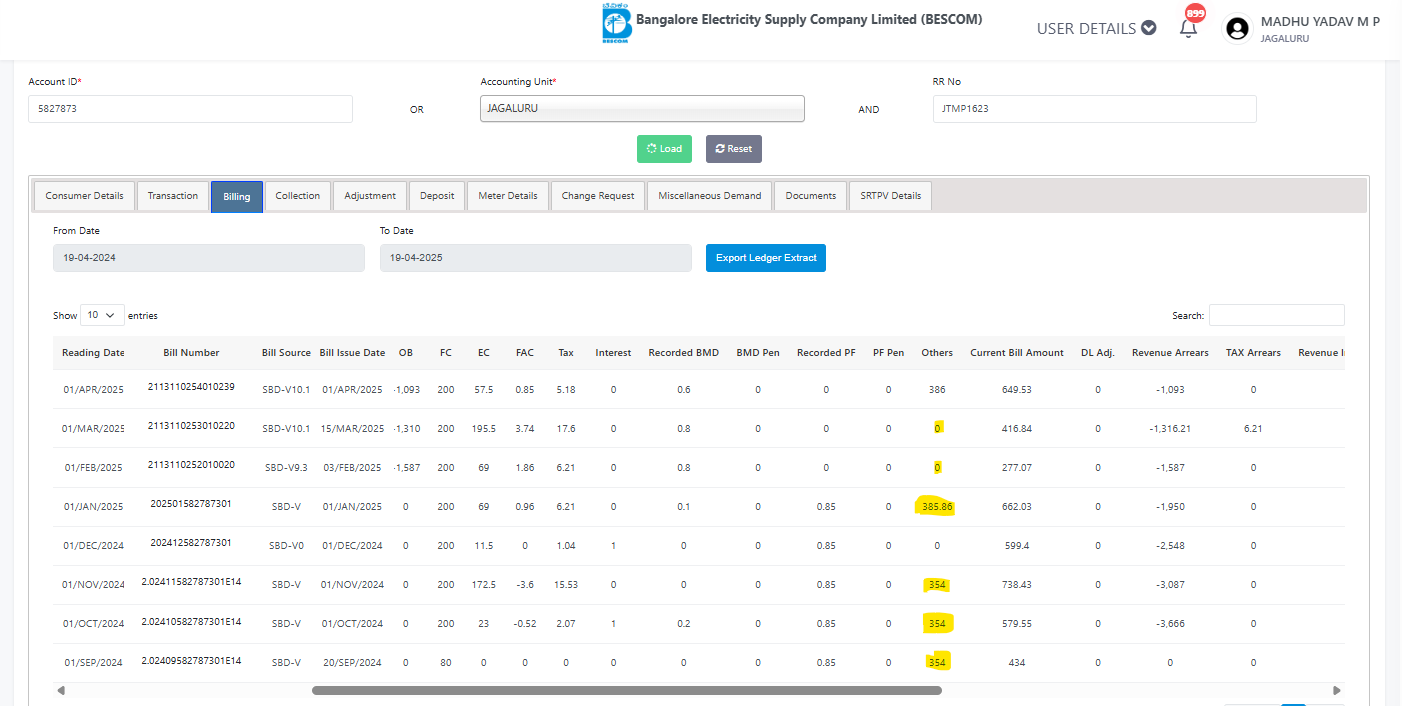Open the Accounting Unit JAGALURU combo box
1402x706 pixels.
[x=642, y=108]
